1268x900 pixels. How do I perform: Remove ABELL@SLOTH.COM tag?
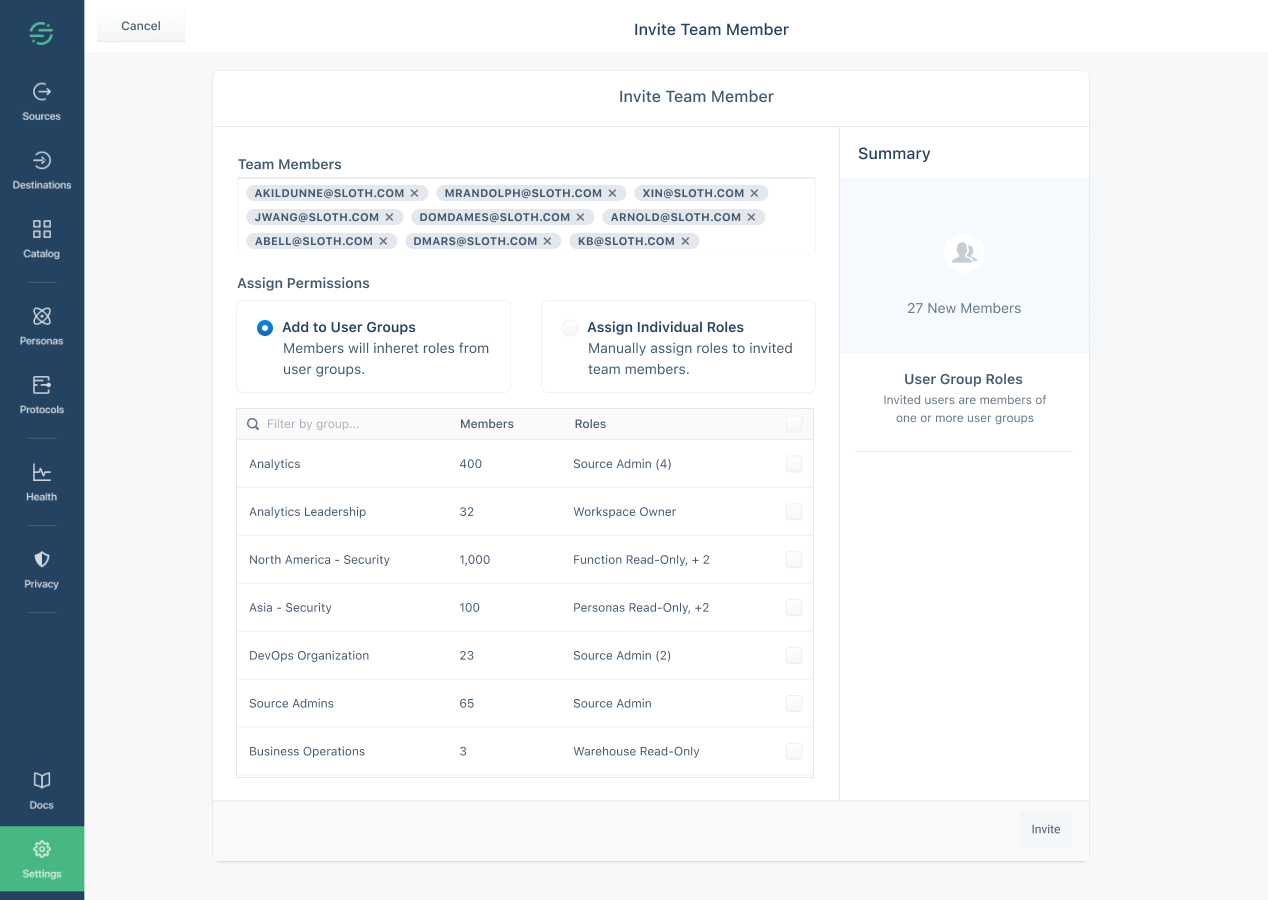[x=383, y=241]
